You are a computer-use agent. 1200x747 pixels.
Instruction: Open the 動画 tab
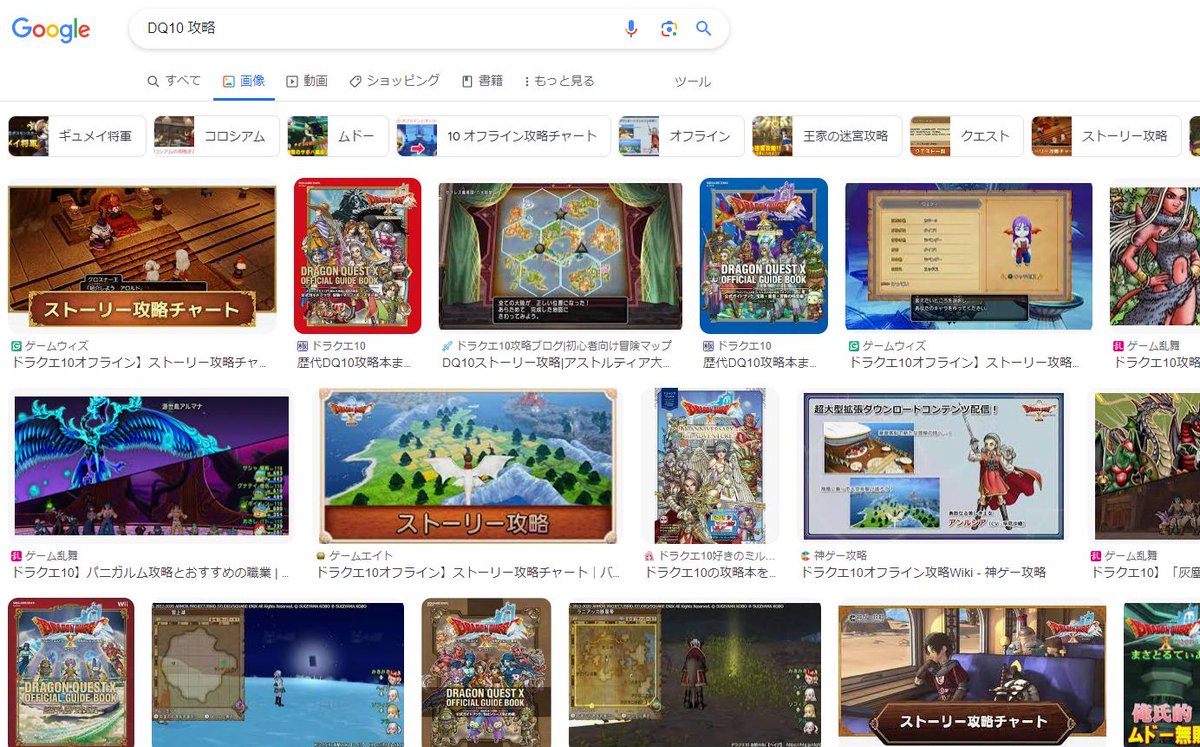tap(307, 81)
